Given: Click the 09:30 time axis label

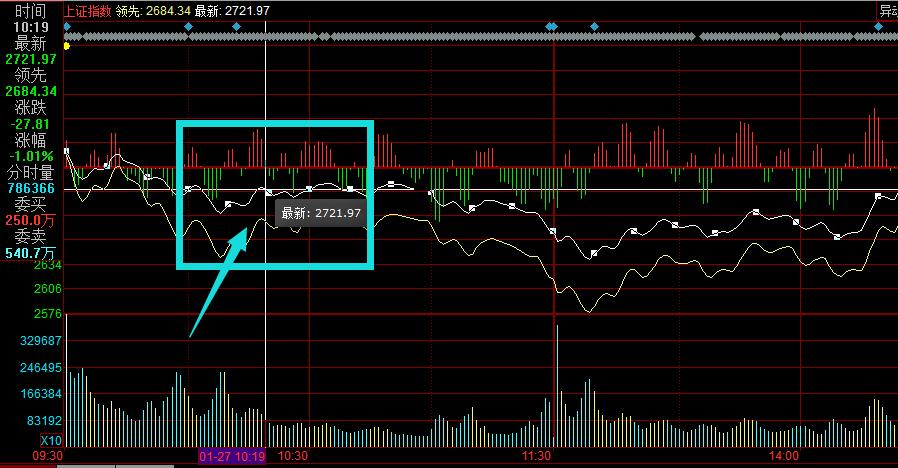Looking at the screenshot, I should (x=48, y=456).
